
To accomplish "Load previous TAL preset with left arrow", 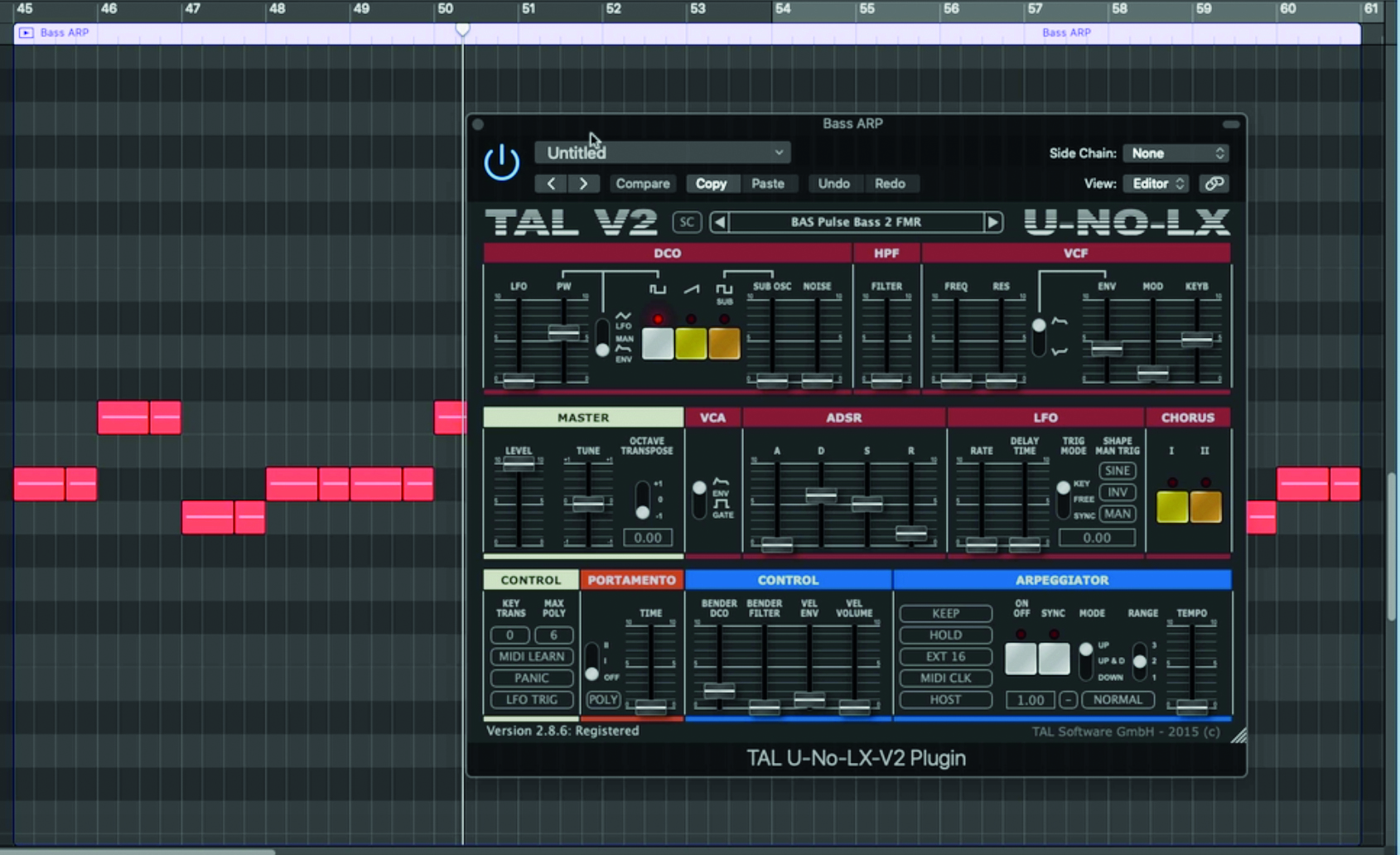I will pyautogui.click(x=719, y=222).
